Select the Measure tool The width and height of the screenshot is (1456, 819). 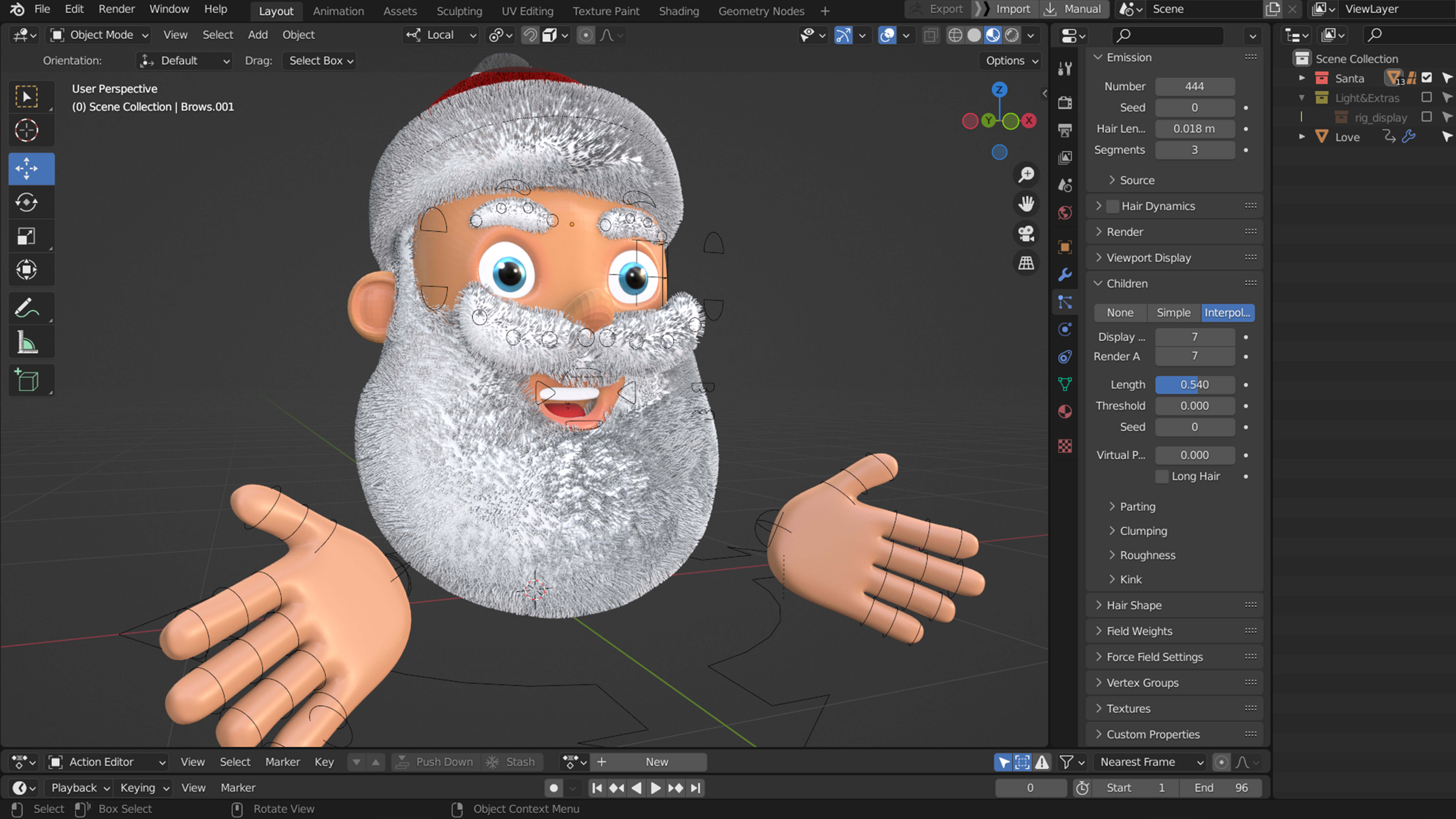tap(27, 342)
